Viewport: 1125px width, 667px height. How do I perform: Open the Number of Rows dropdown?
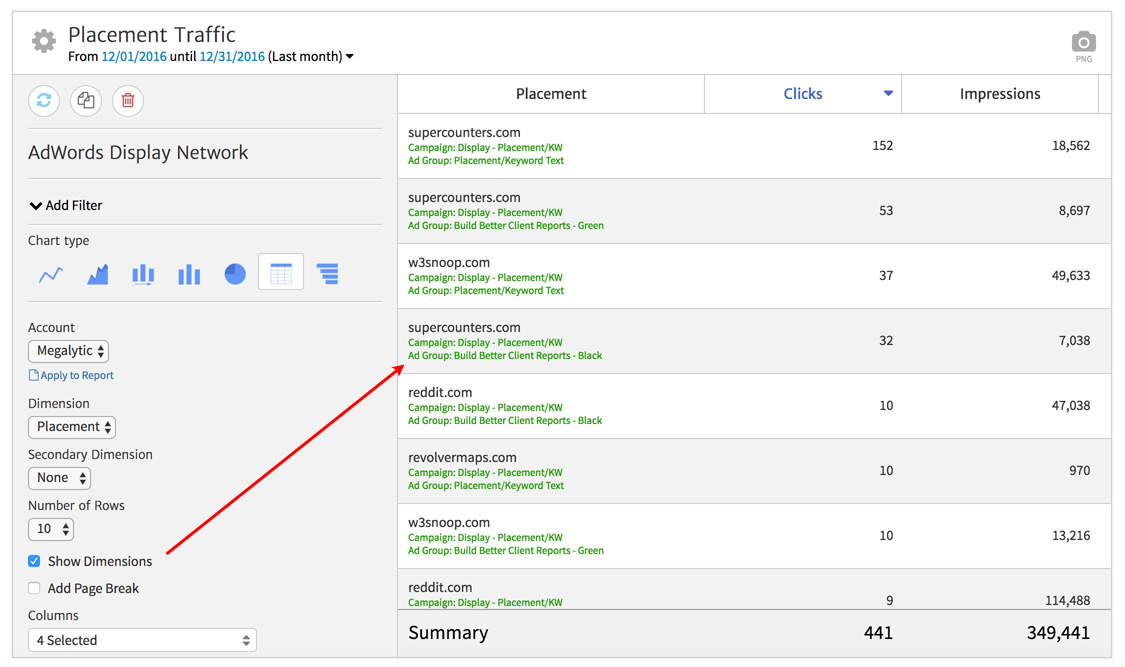pos(50,528)
